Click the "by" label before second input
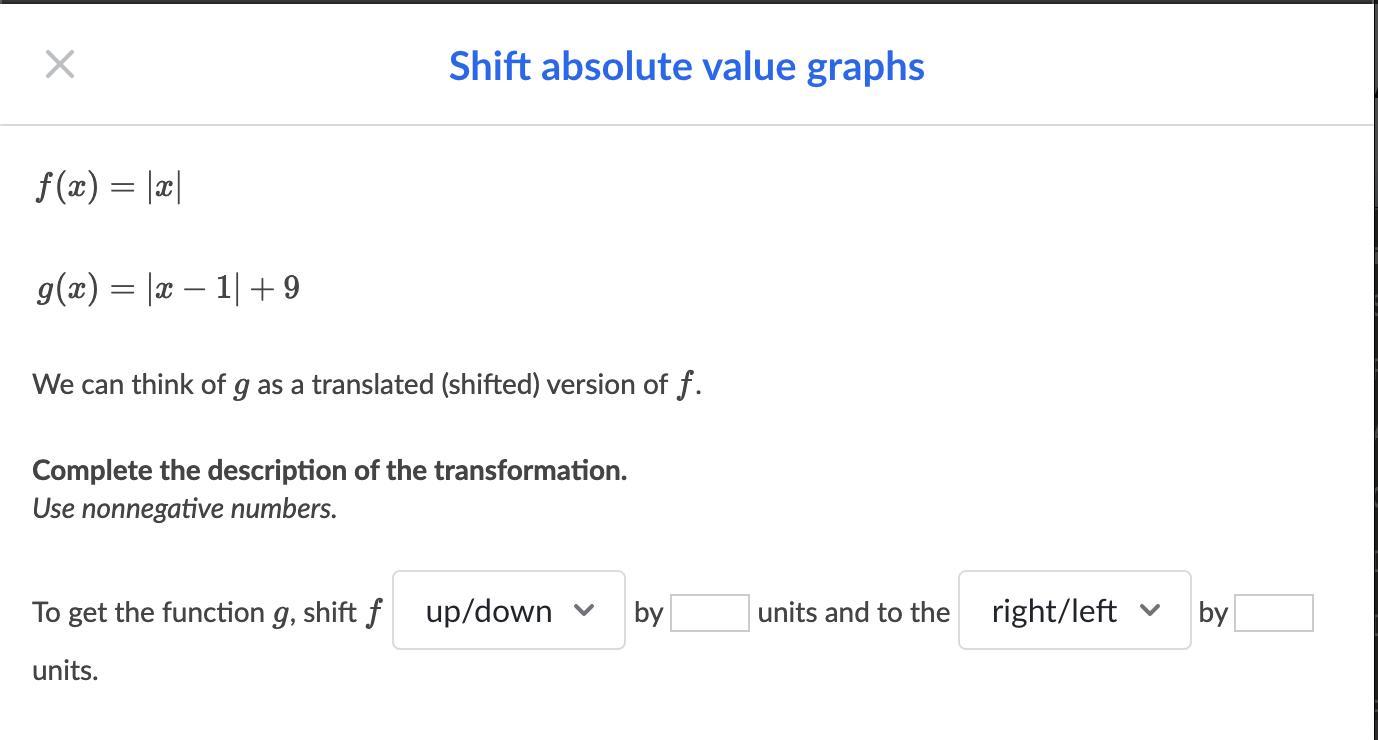Image resolution: width=1378 pixels, height=740 pixels. tap(1212, 612)
